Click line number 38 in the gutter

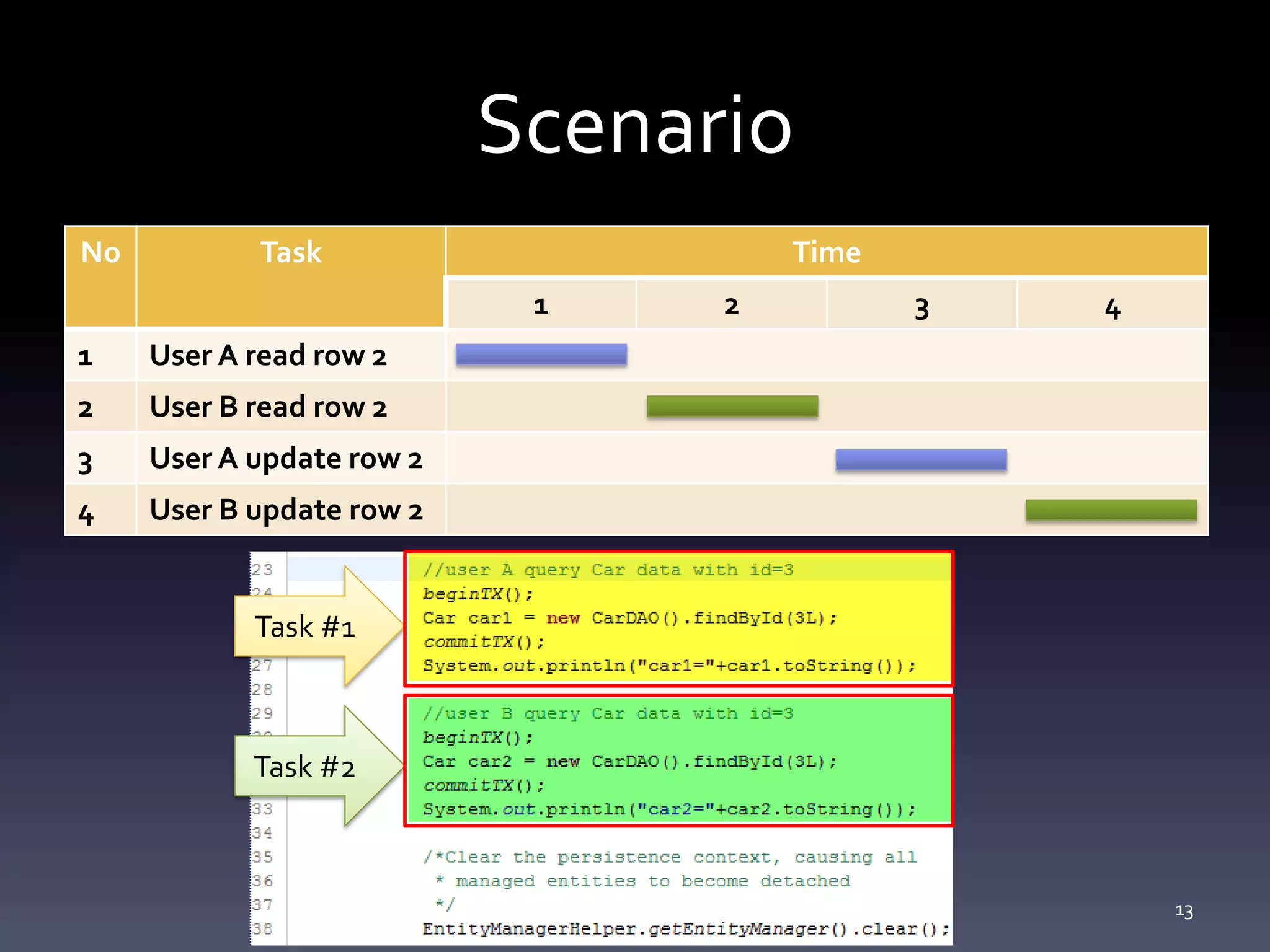[x=262, y=928]
